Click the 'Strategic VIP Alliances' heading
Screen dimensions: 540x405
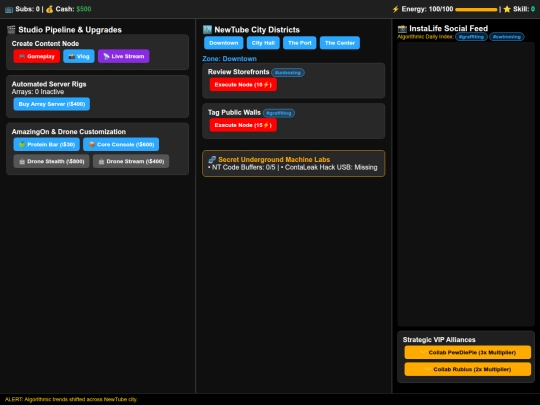[x=439, y=340]
